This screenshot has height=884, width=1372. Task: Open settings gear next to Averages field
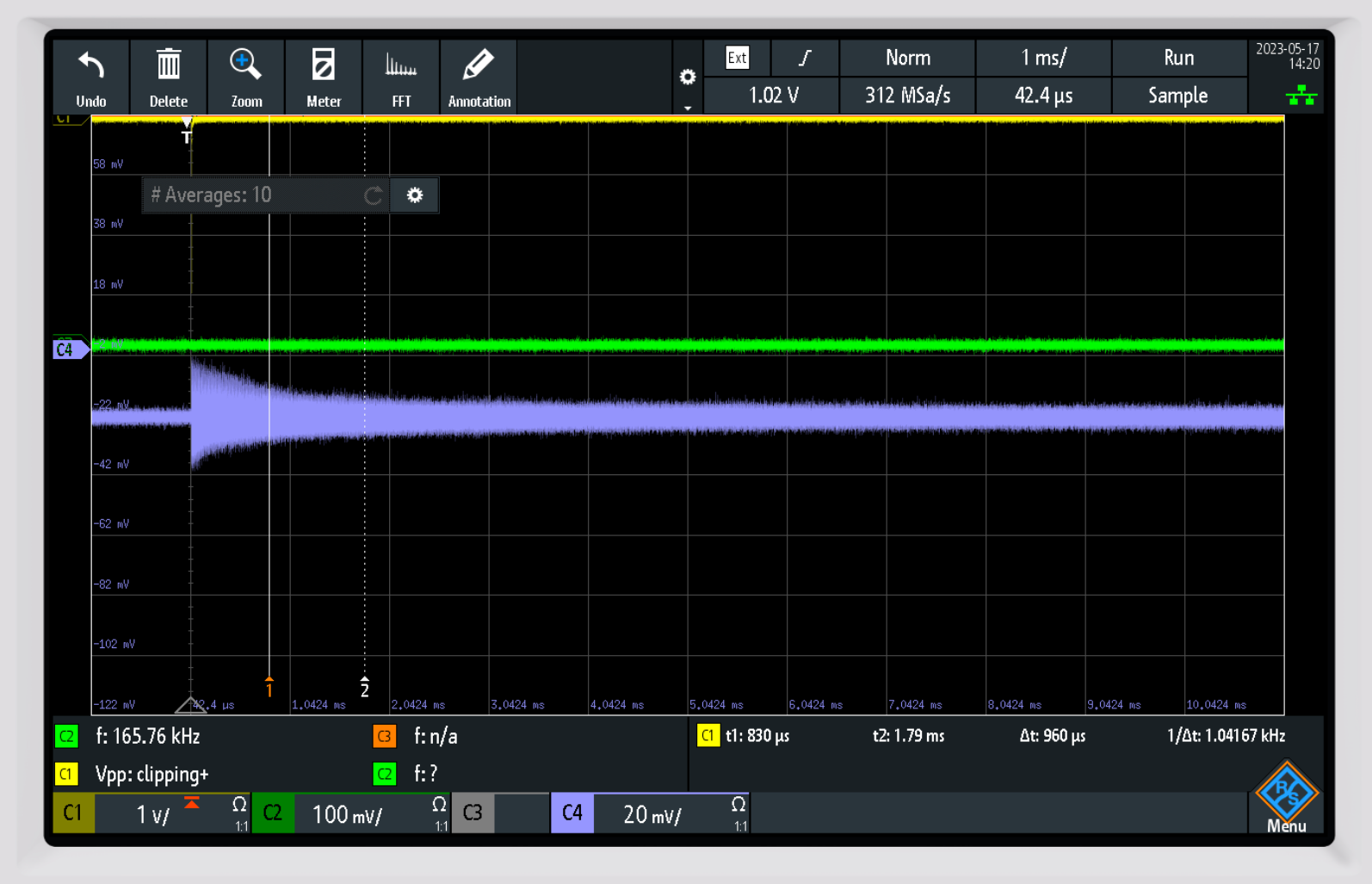(x=415, y=195)
